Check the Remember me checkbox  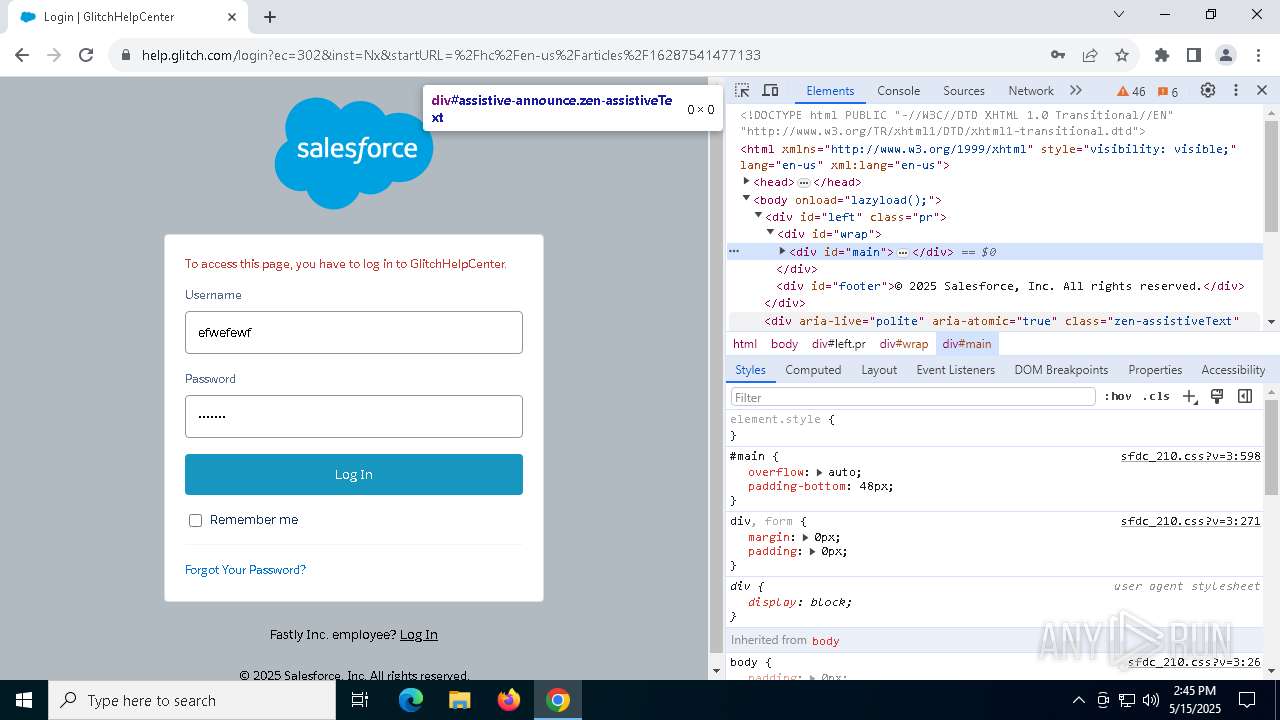click(x=195, y=520)
